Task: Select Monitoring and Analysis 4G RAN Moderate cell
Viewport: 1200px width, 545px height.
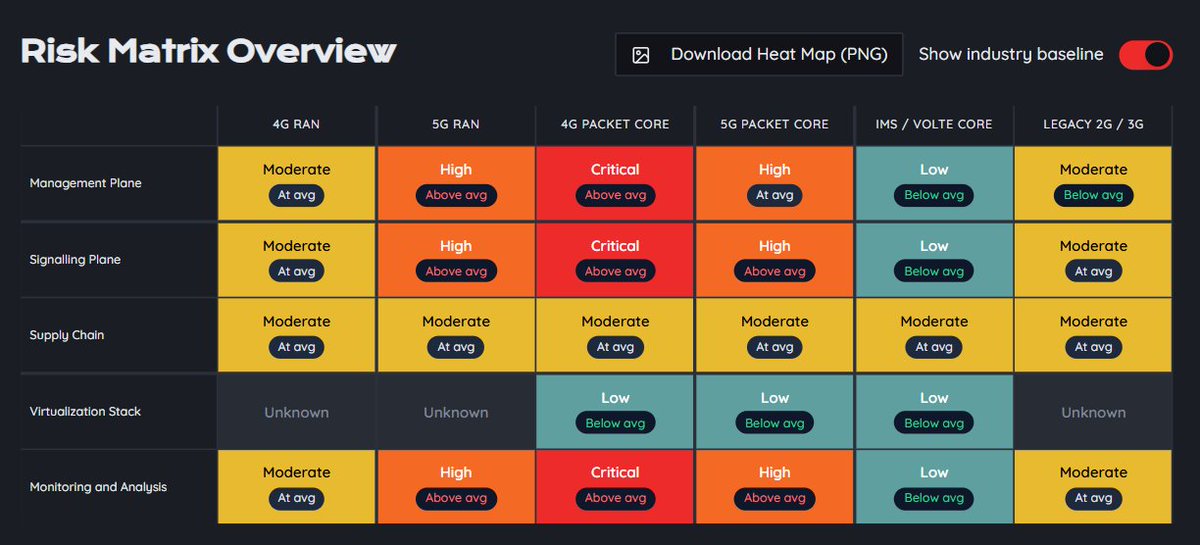Action: coord(297,487)
